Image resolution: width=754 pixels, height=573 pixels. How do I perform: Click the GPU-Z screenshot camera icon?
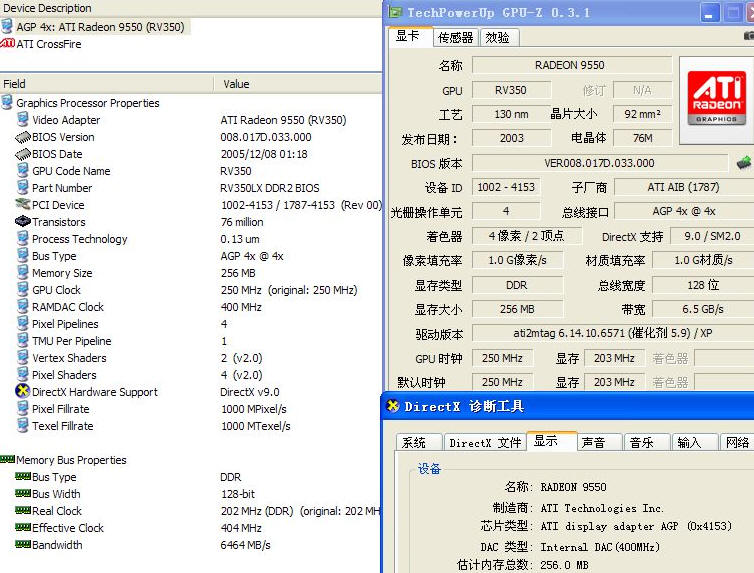[x=749, y=36]
